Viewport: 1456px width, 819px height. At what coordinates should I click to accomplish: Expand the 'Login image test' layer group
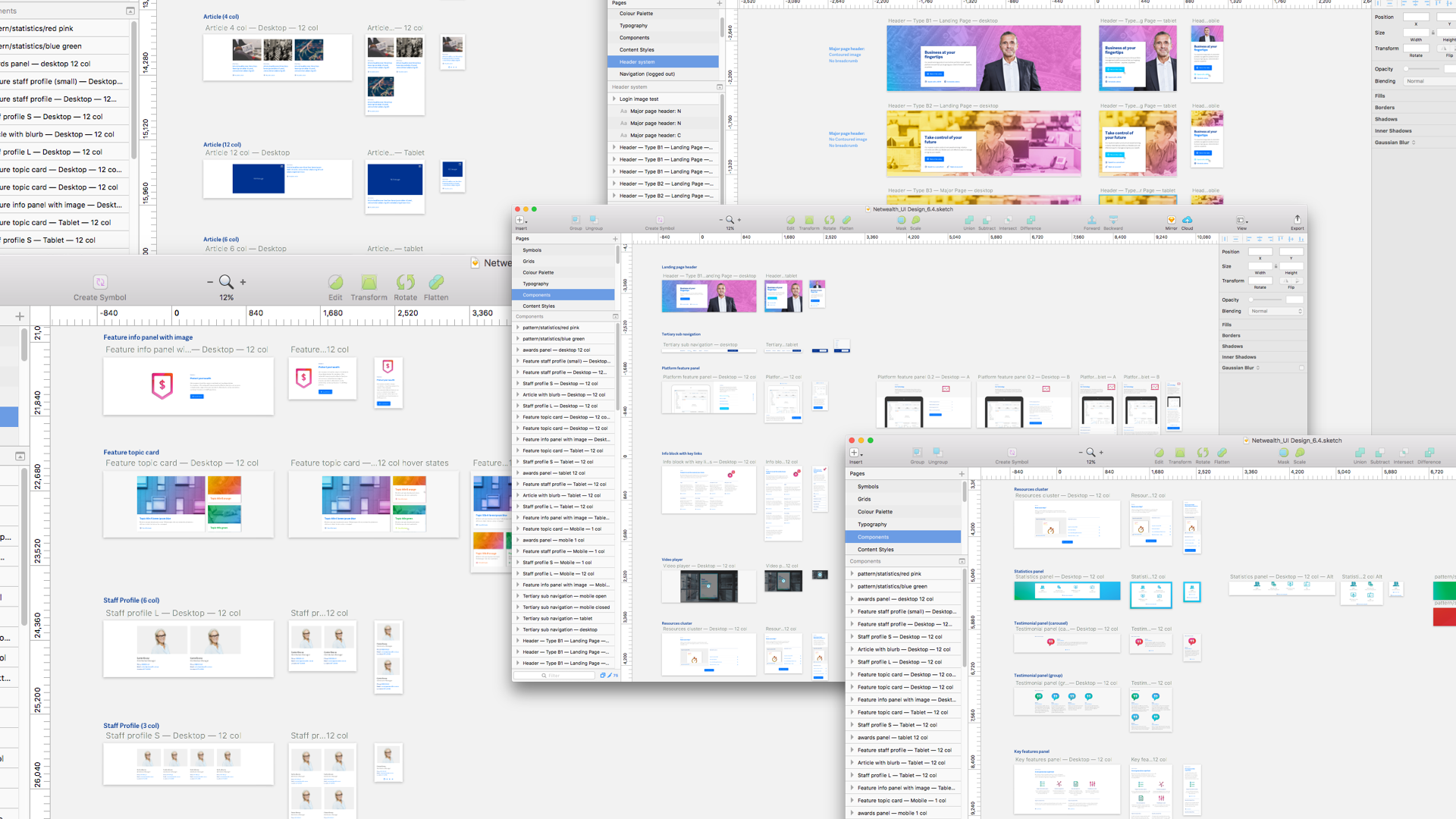click(614, 99)
